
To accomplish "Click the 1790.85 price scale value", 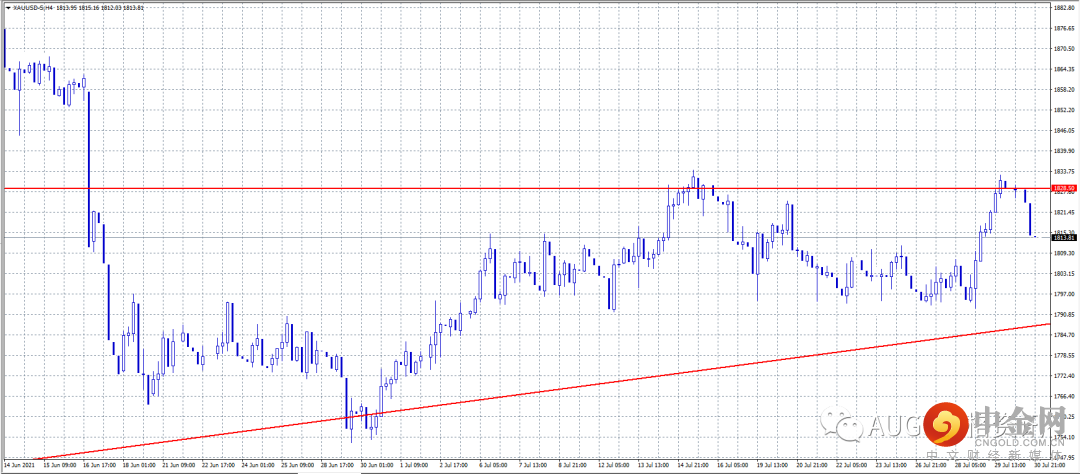I will (1065, 315).
